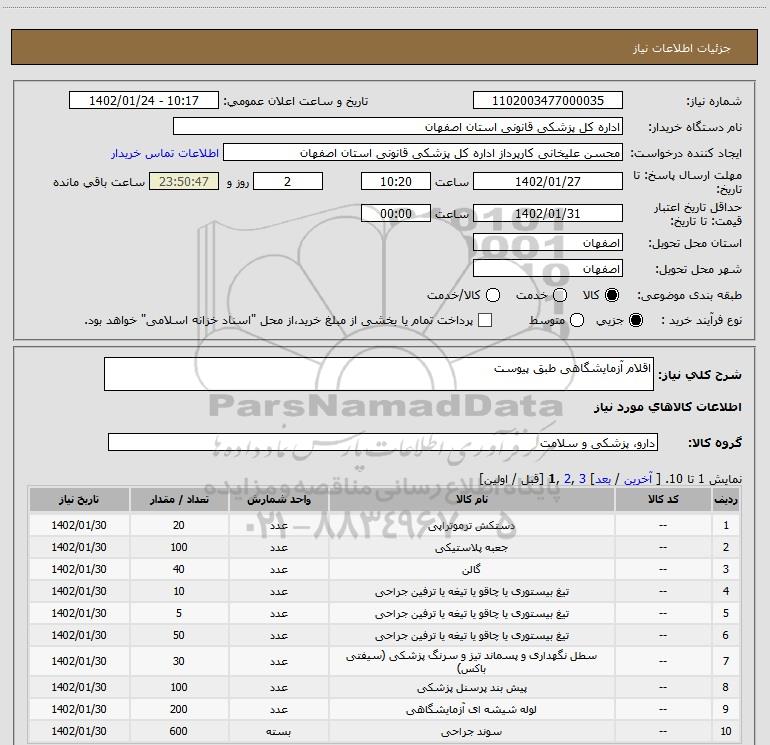Click the شهر محل تحویل field
Screen dimensions: 770x745
click(548, 269)
